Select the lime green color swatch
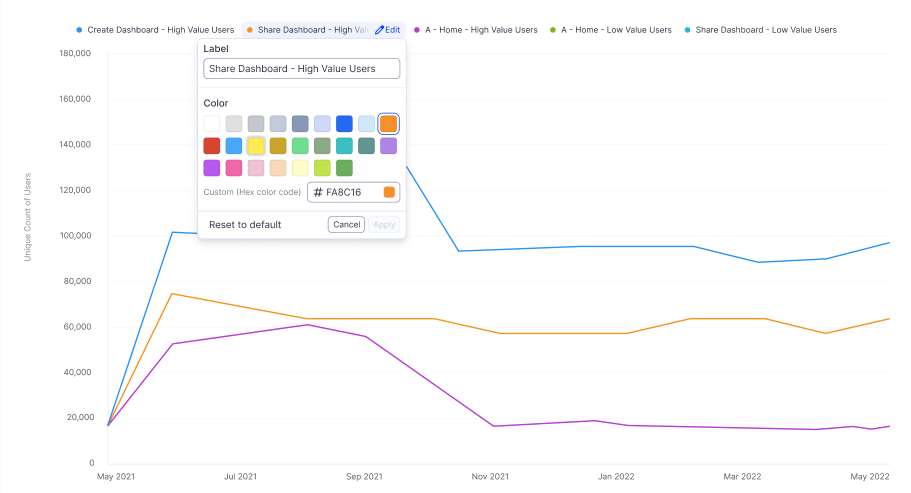 click(322, 168)
